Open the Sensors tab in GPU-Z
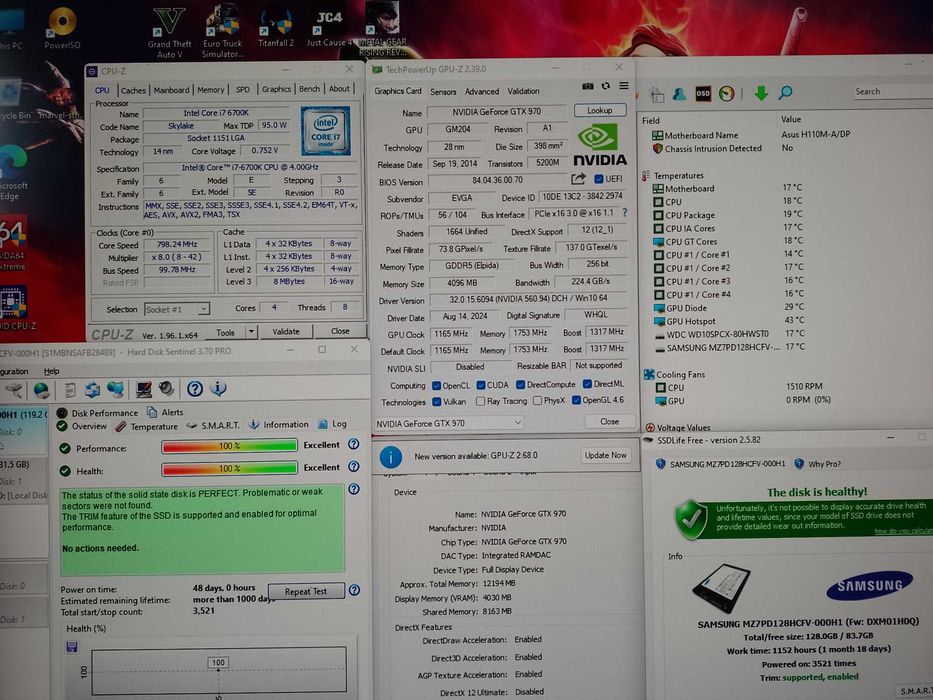The width and height of the screenshot is (933, 700). click(x=443, y=92)
